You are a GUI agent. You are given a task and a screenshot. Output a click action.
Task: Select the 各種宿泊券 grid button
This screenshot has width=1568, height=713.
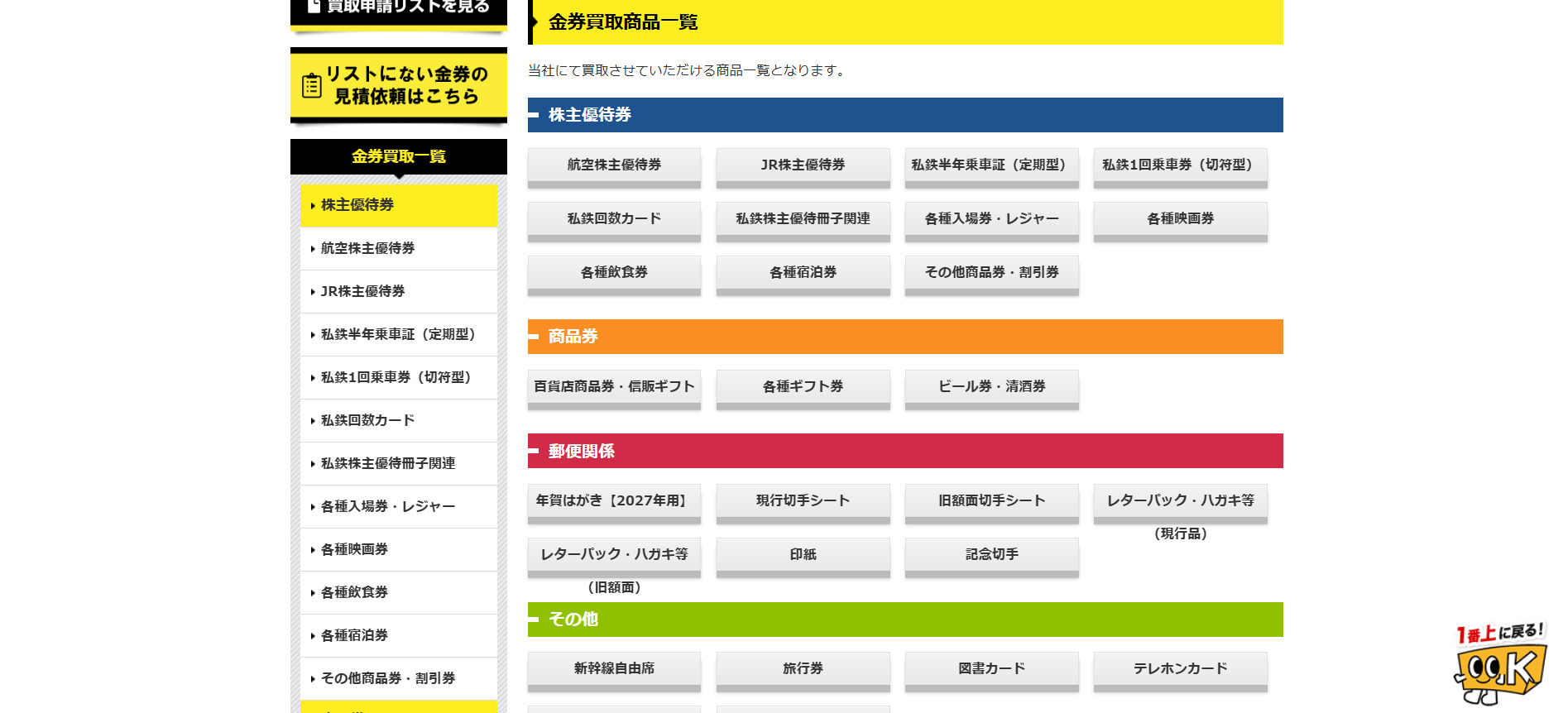[x=803, y=275]
